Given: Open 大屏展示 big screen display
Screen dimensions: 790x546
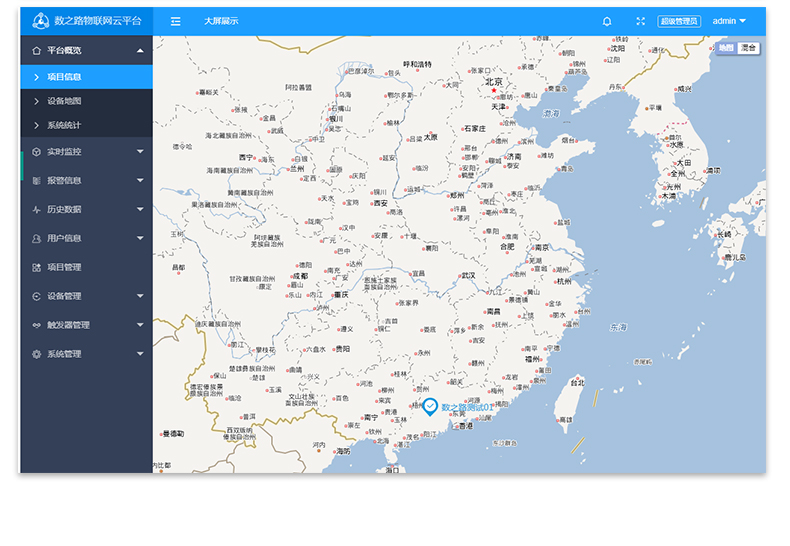Looking at the screenshot, I should tap(221, 21).
